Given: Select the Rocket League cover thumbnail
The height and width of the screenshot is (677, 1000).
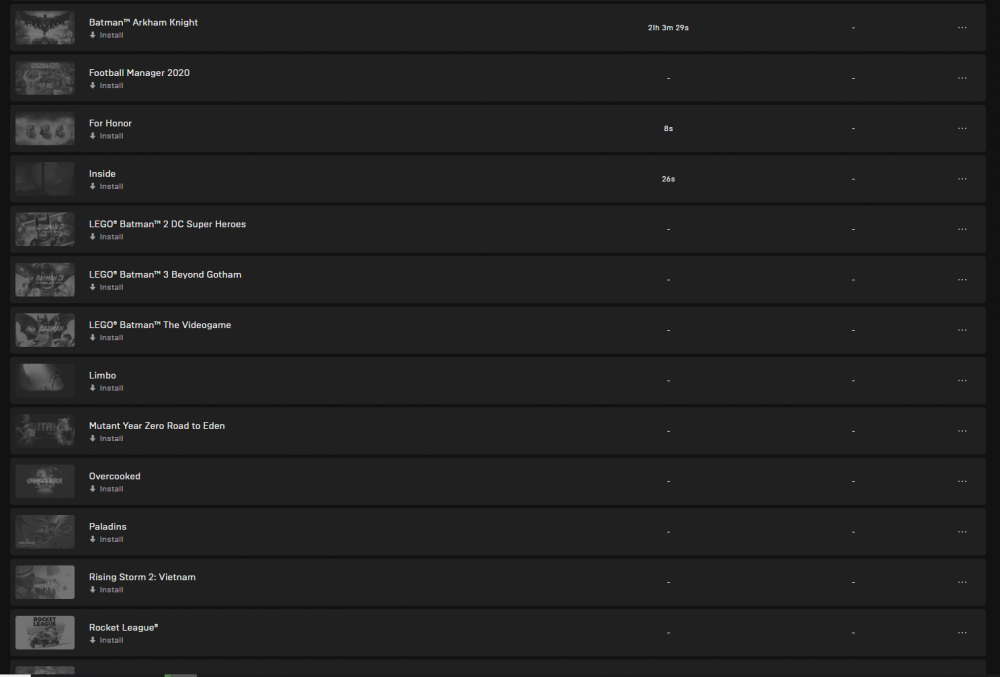Looking at the screenshot, I should click(x=45, y=632).
